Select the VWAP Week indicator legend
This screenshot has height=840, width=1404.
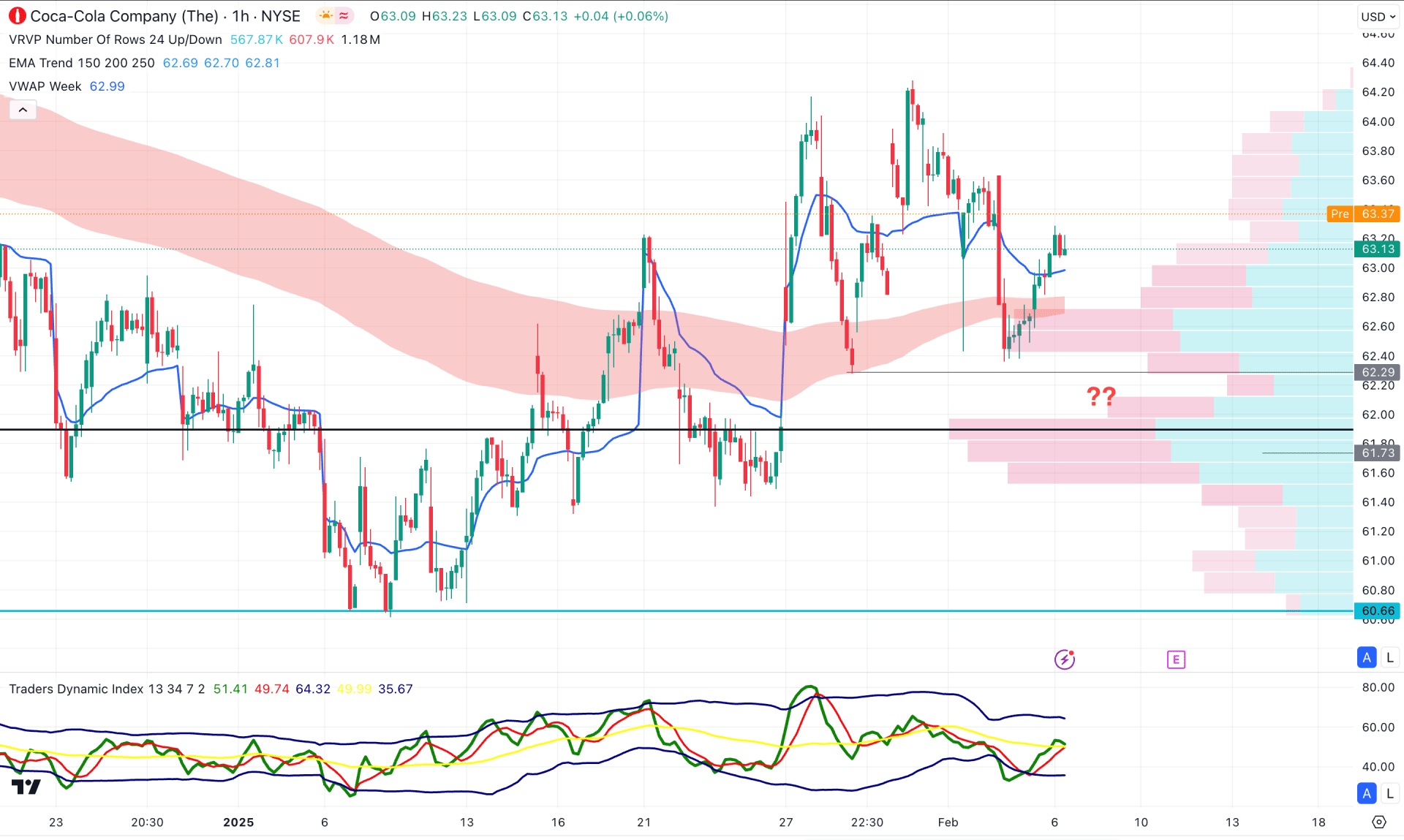[45, 86]
